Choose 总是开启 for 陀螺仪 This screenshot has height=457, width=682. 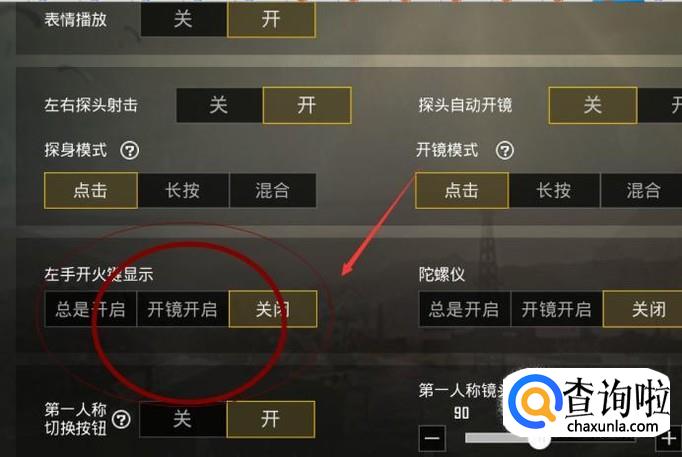click(464, 310)
